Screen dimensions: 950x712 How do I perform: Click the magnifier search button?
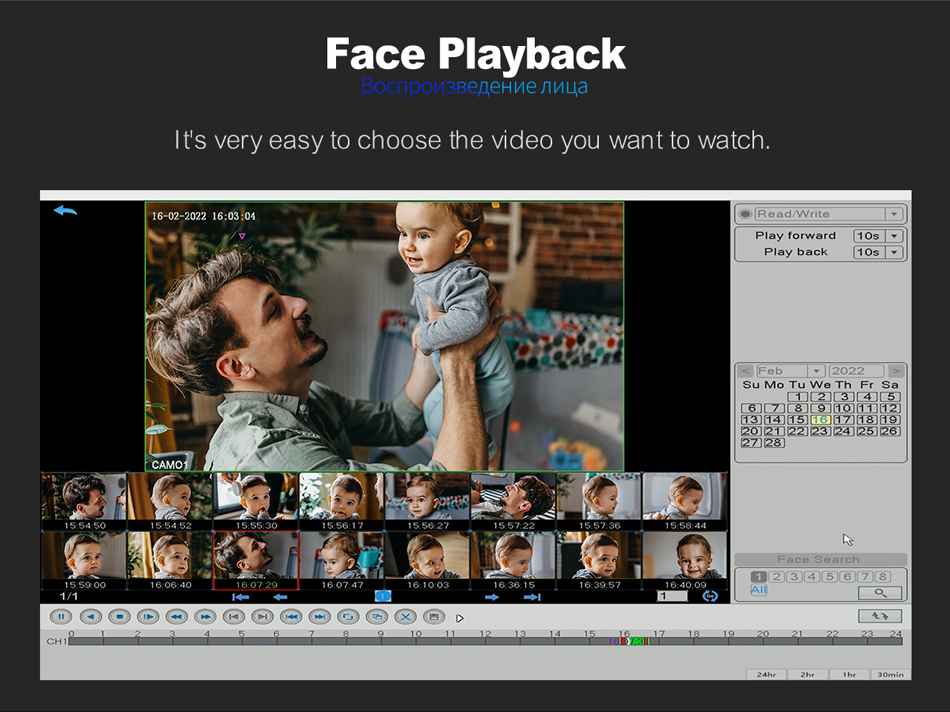click(880, 592)
